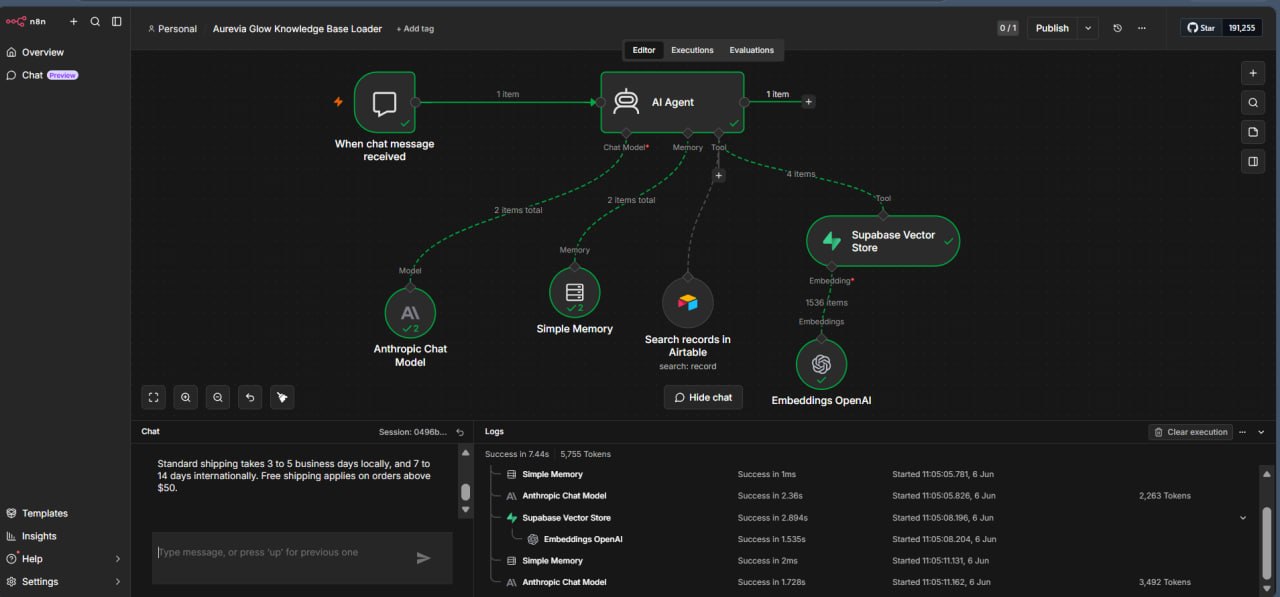This screenshot has width=1280, height=597.
Task: Open search from sidebar magnifier icon
Action: click(95, 21)
